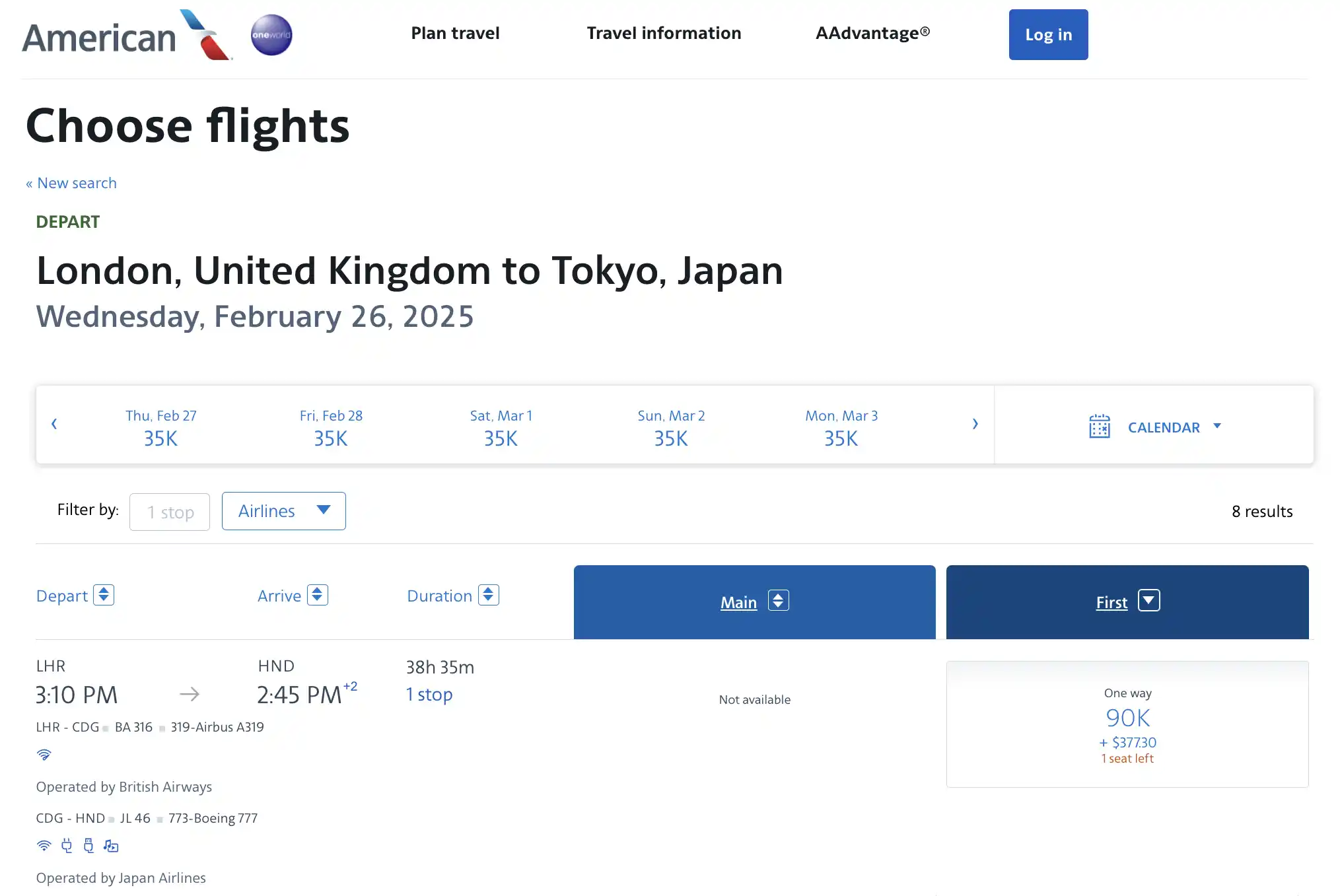Select the Travel information menu item
1340x896 pixels.
pos(663,33)
